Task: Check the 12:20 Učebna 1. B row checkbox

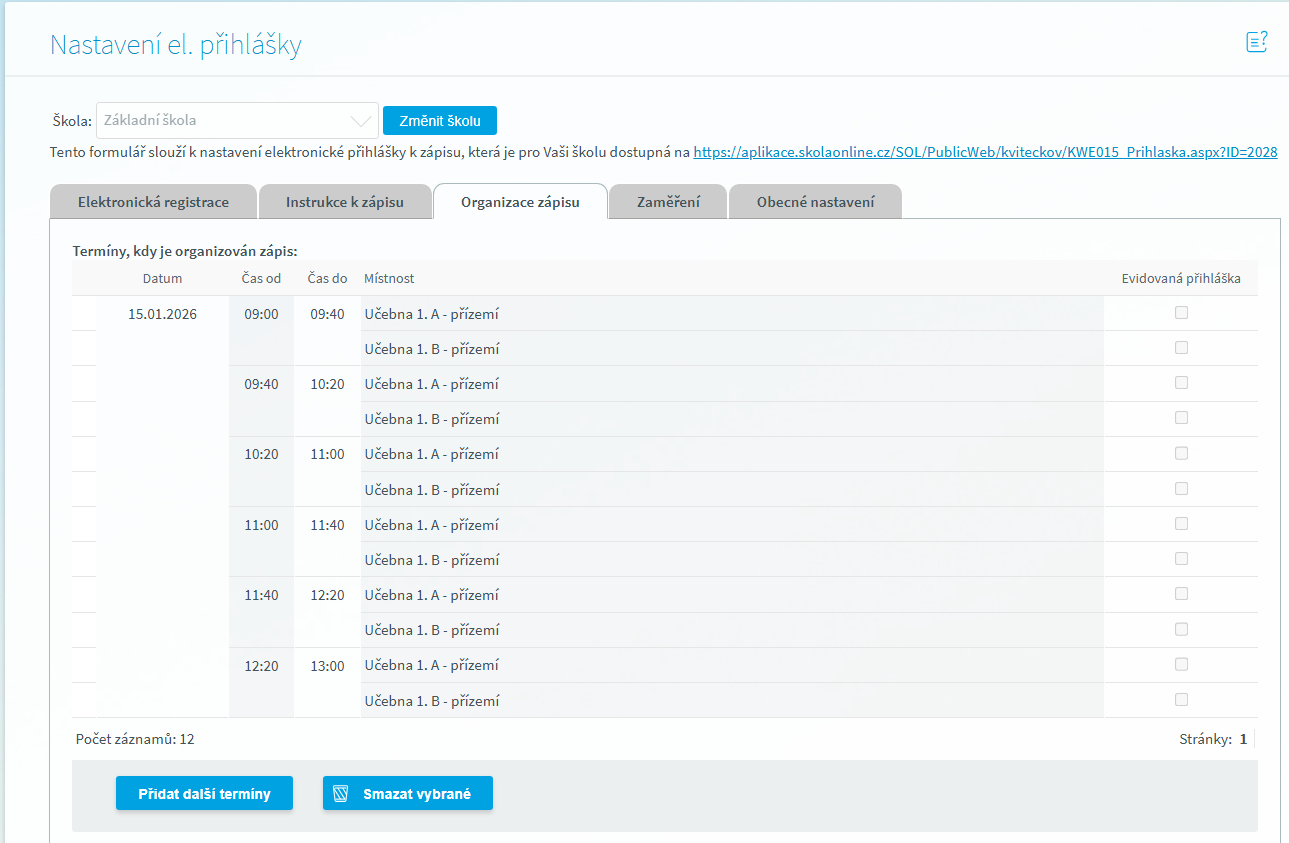Action: coord(1181,700)
